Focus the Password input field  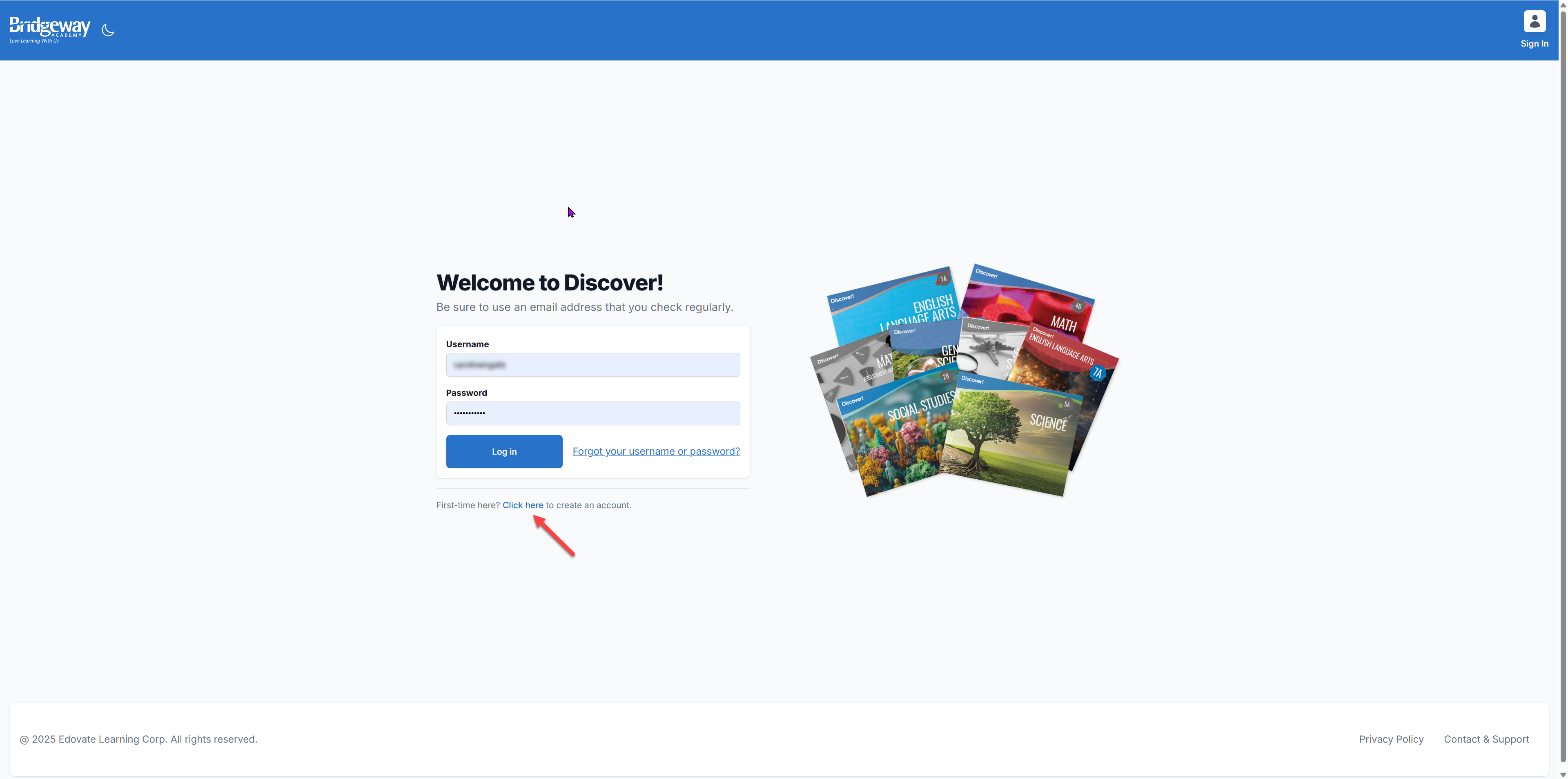[592, 413]
